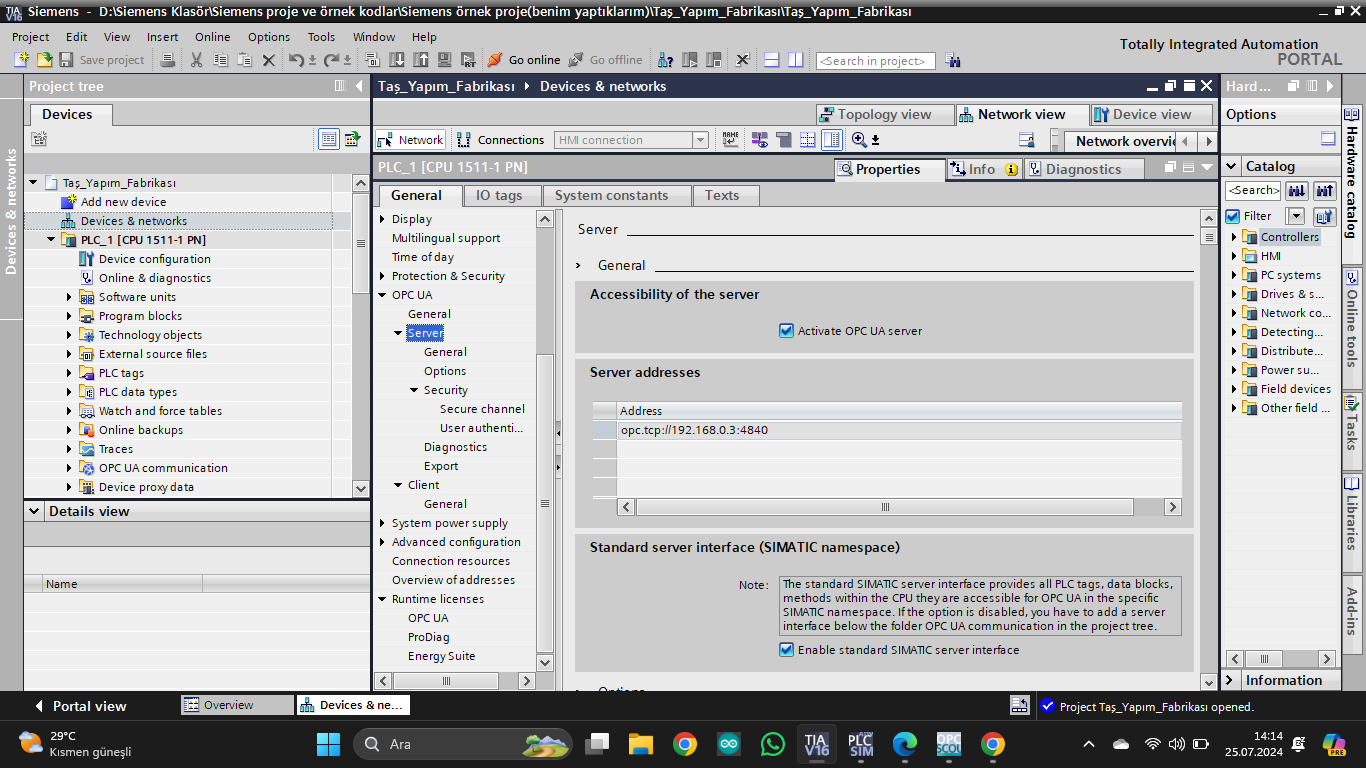Viewport: 1366px width, 768px height.
Task: Collapse the Project tree panel arrow
Action: 359,86
